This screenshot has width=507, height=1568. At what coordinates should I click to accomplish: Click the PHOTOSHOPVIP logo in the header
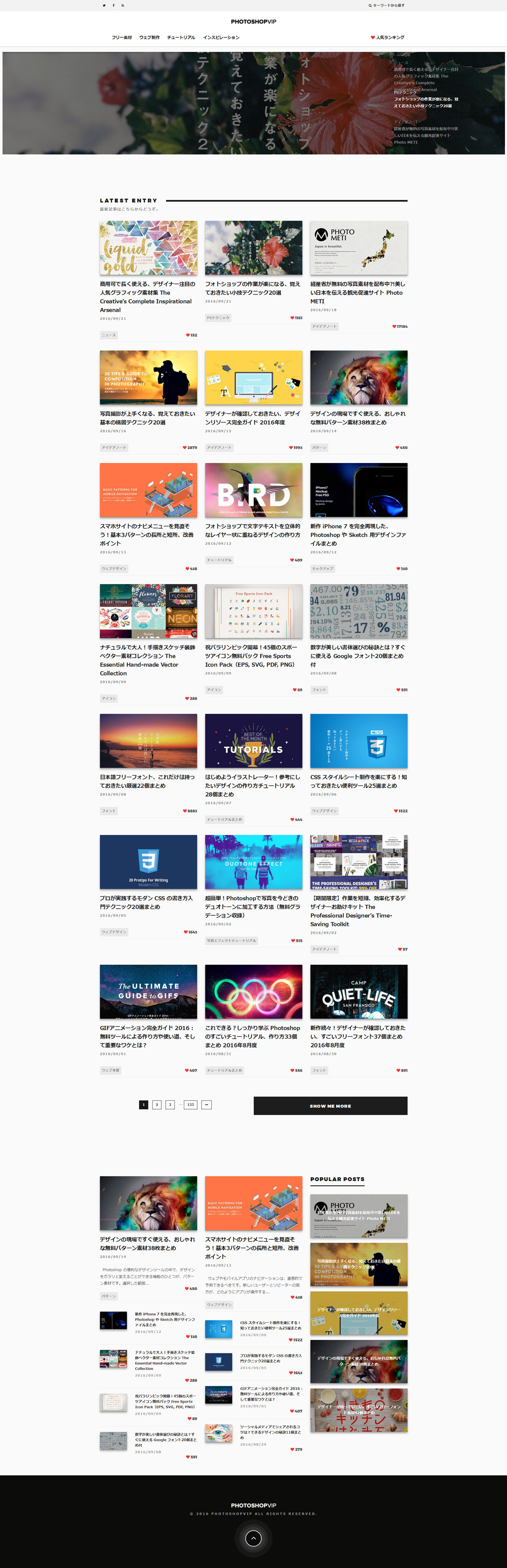pos(253,22)
